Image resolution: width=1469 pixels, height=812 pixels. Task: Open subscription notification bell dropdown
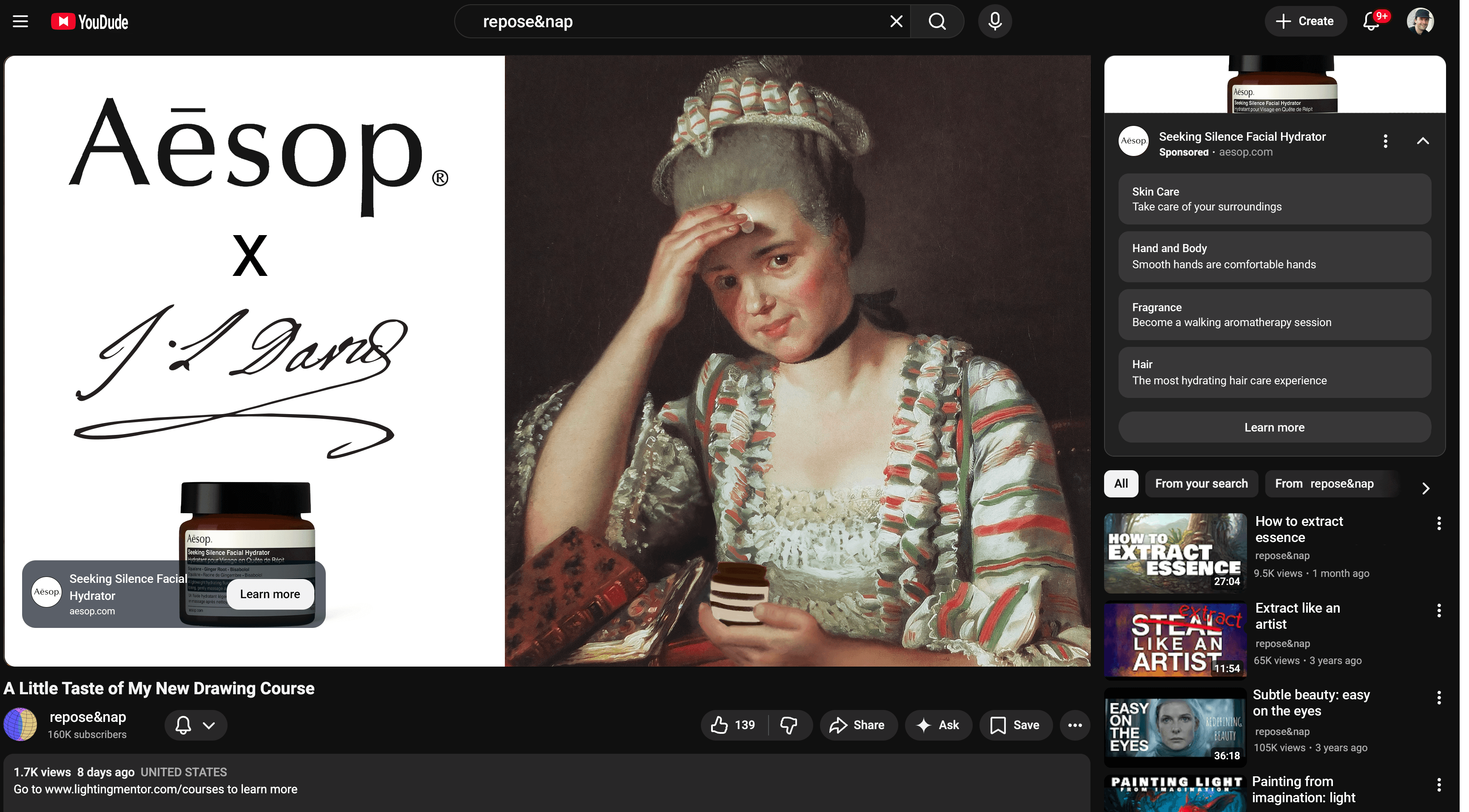[196, 725]
